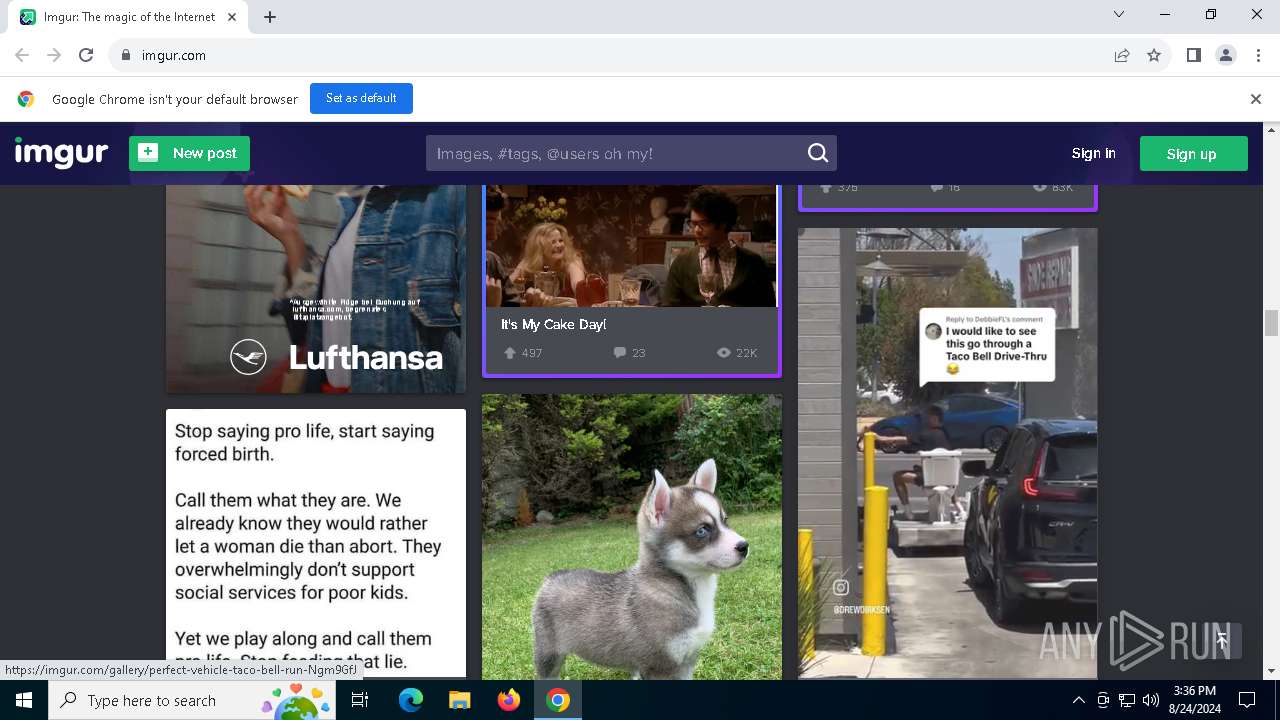Dismiss the default browser notification bar

[1255, 99]
